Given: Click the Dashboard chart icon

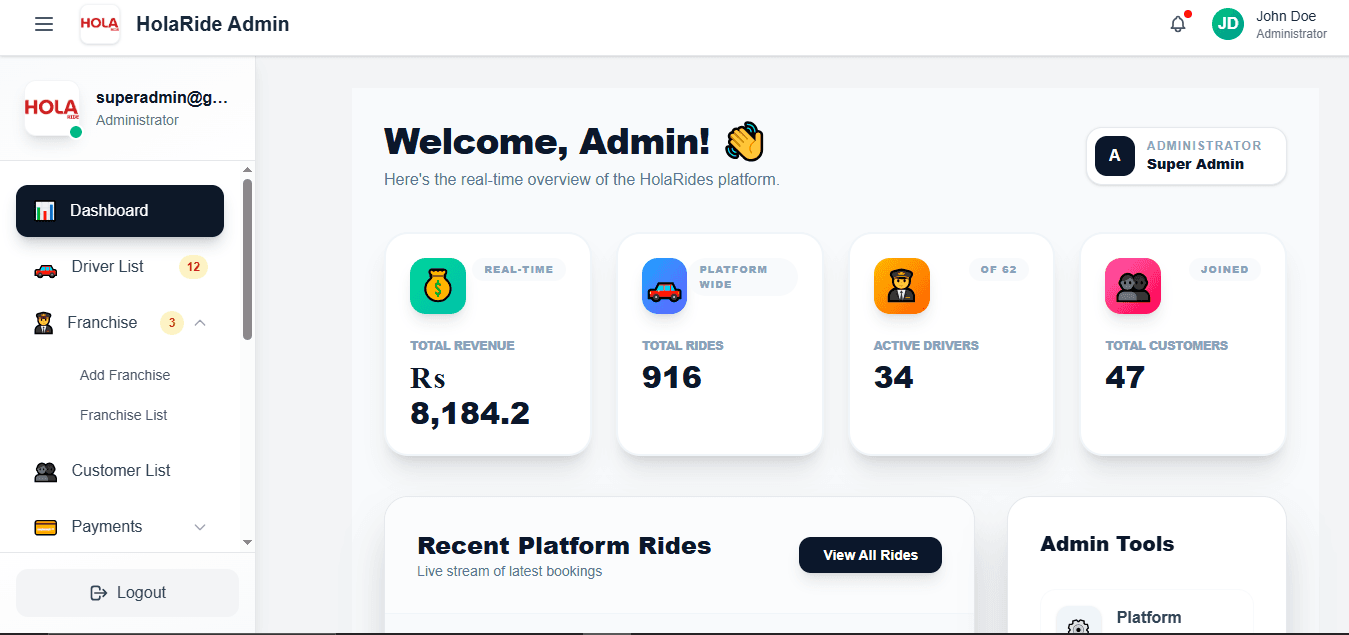Looking at the screenshot, I should 45,211.
